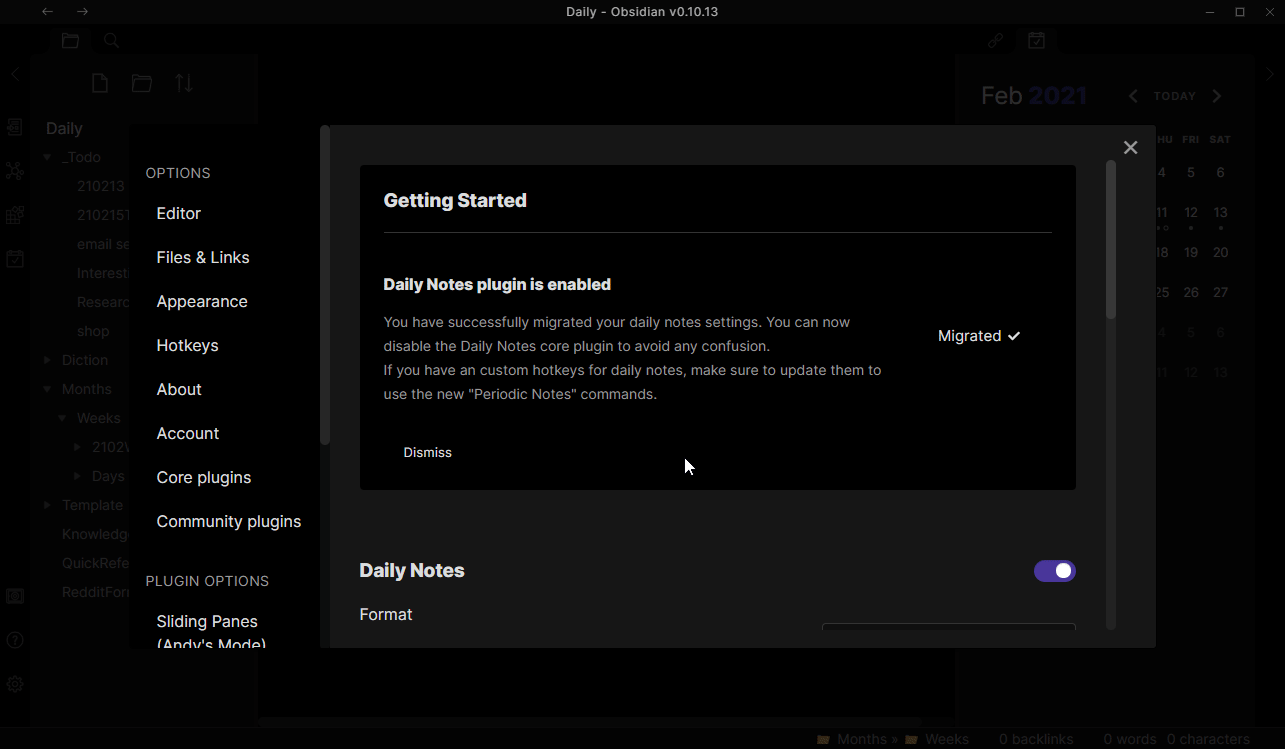Open the About section

click(179, 389)
